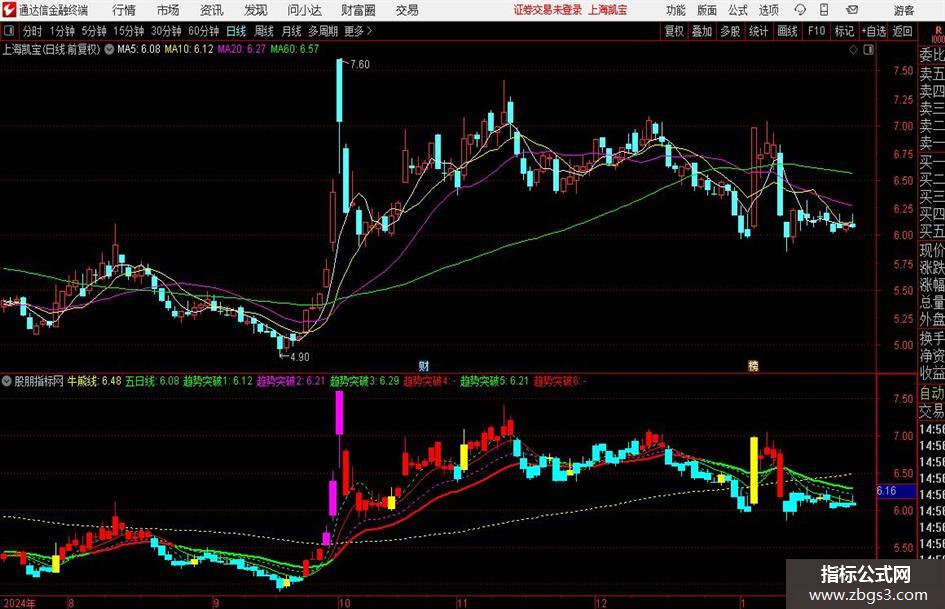945x609 pixels.
Task: Select the 多周期 multi-period tab
Action: [323, 31]
